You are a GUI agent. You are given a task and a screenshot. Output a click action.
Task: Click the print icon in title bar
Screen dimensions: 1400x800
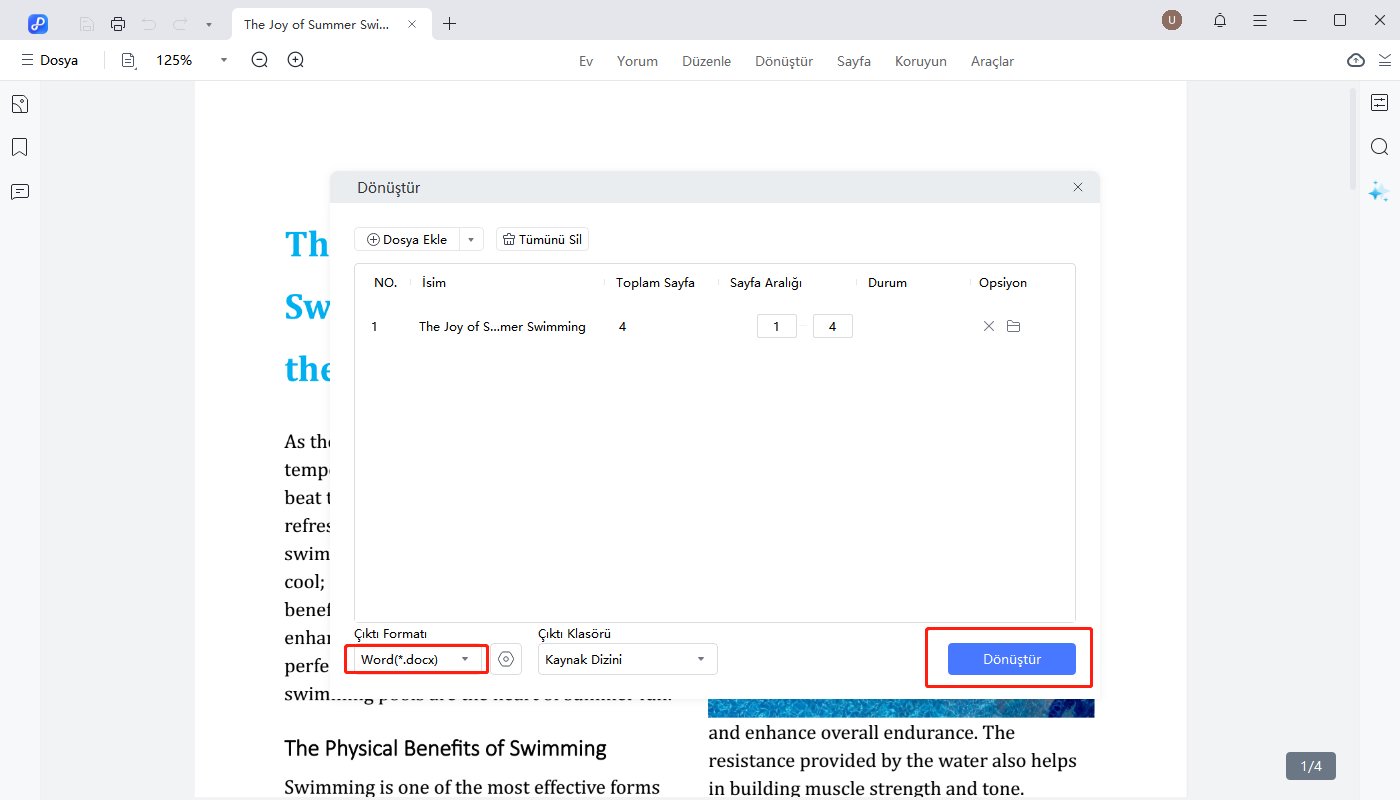click(x=118, y=23)
